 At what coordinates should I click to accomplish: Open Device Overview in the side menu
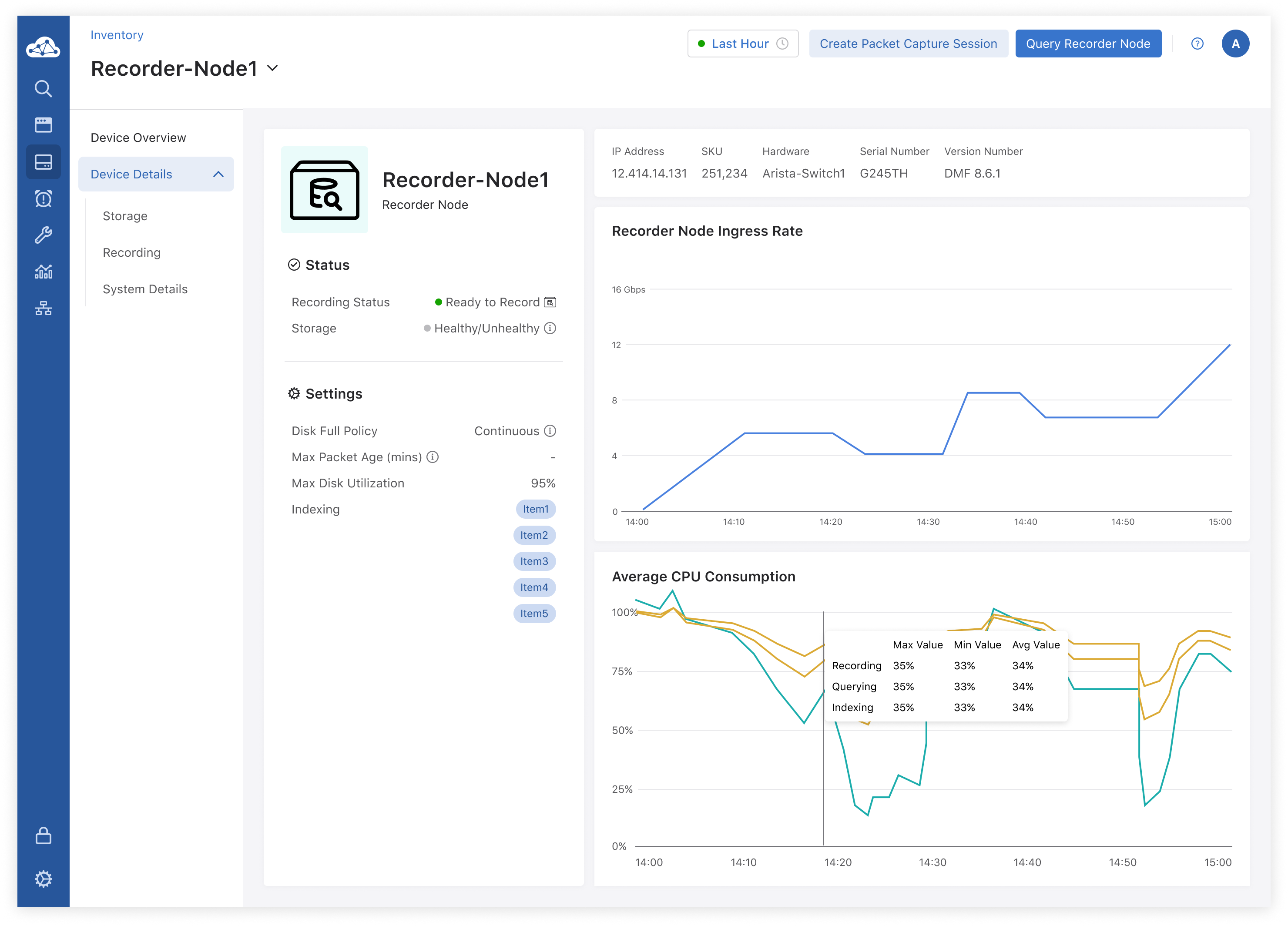(138, 138)
